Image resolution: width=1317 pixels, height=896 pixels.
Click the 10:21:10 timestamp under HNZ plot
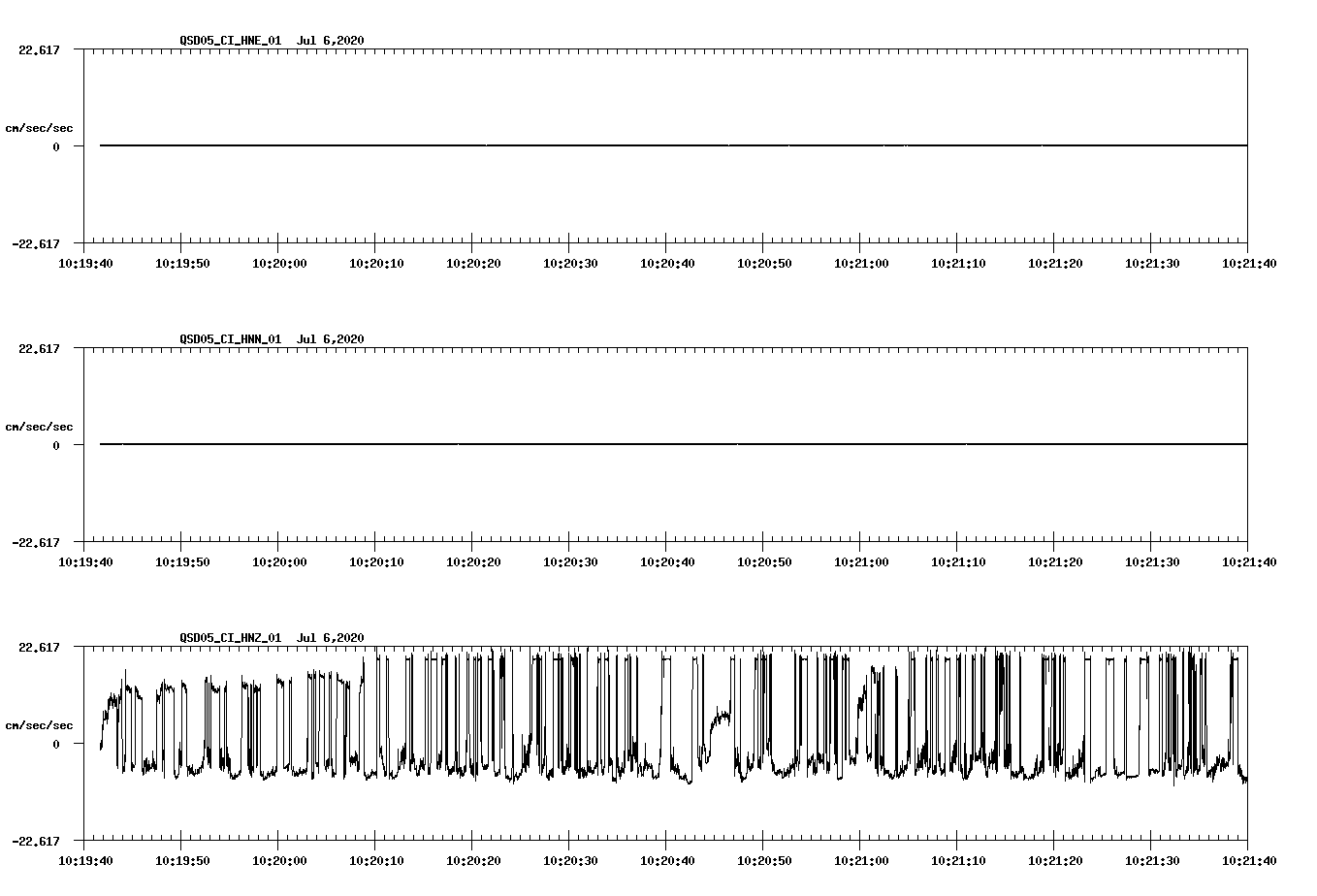click(x=957, y=860)
